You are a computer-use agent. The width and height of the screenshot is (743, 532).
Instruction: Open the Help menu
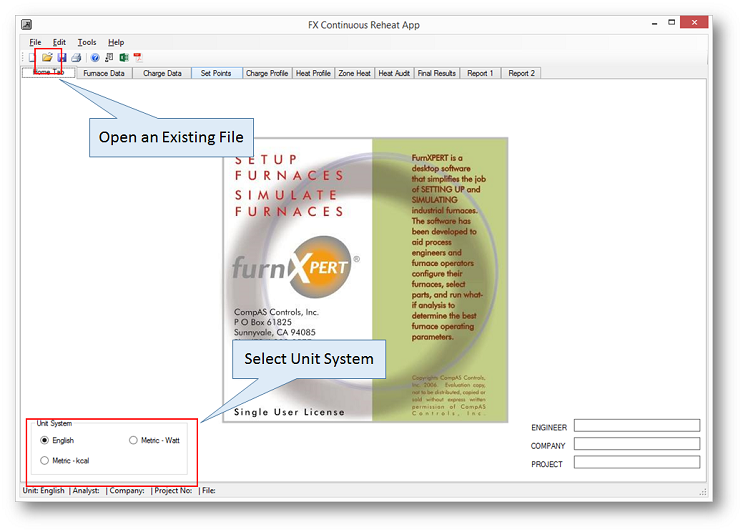(x=116, y=42)
